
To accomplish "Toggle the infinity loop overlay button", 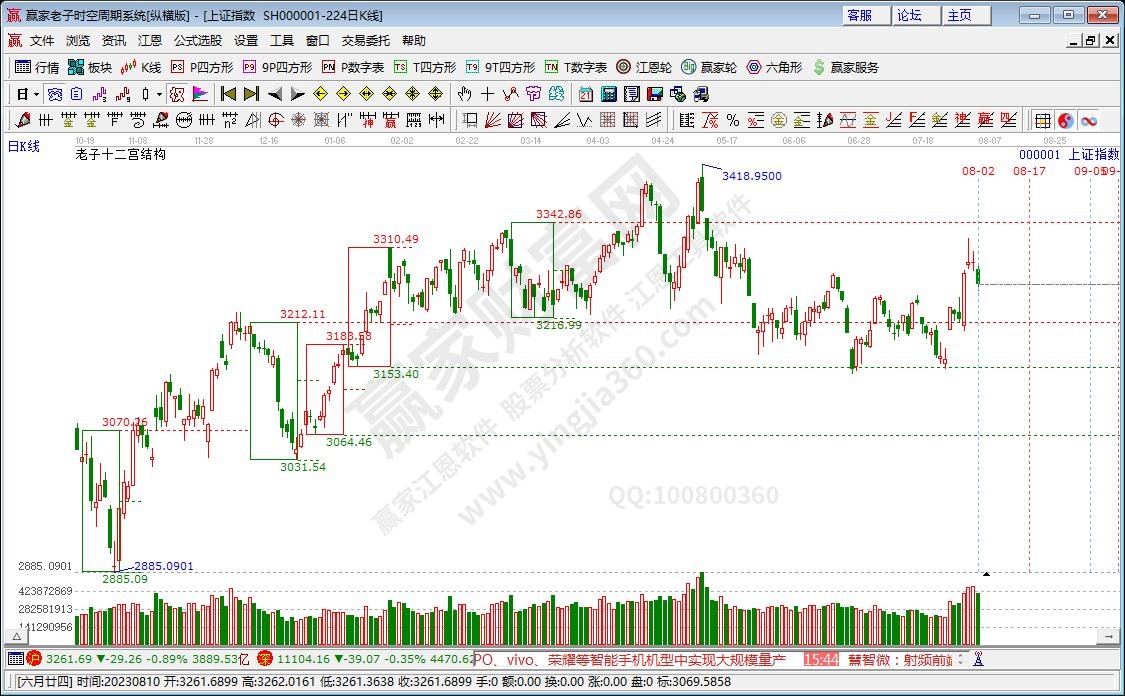I will click(x=1089, y=120).
